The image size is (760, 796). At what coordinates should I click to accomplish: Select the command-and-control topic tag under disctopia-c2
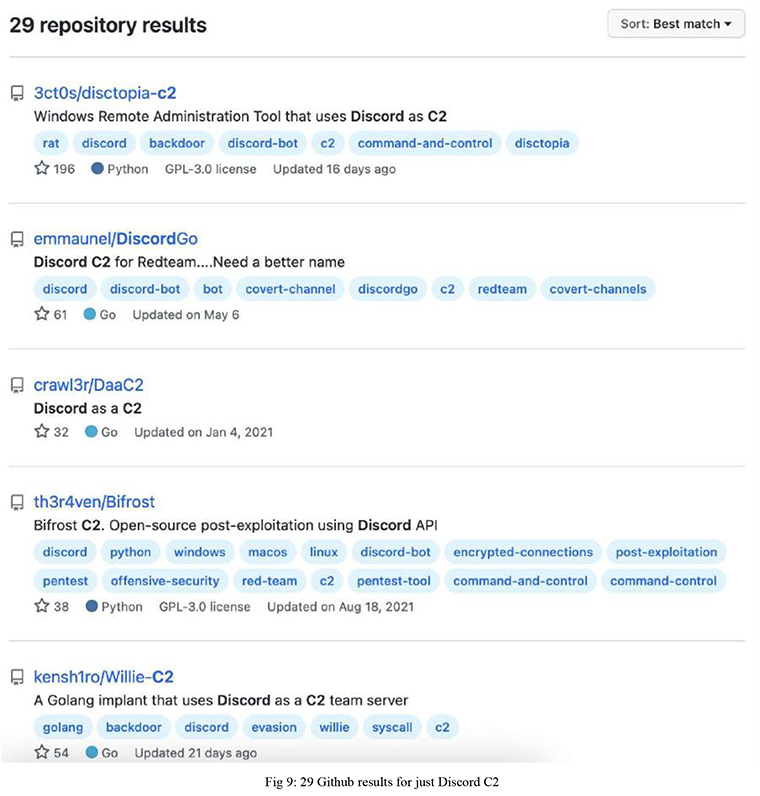[x=425, y=143]
